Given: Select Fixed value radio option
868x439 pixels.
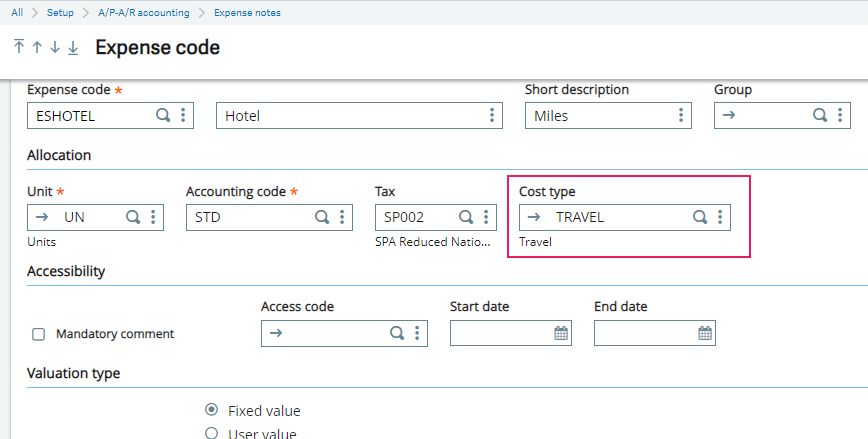Looking at the screenshot, I should pyautogui.click(x=211, y=410).
